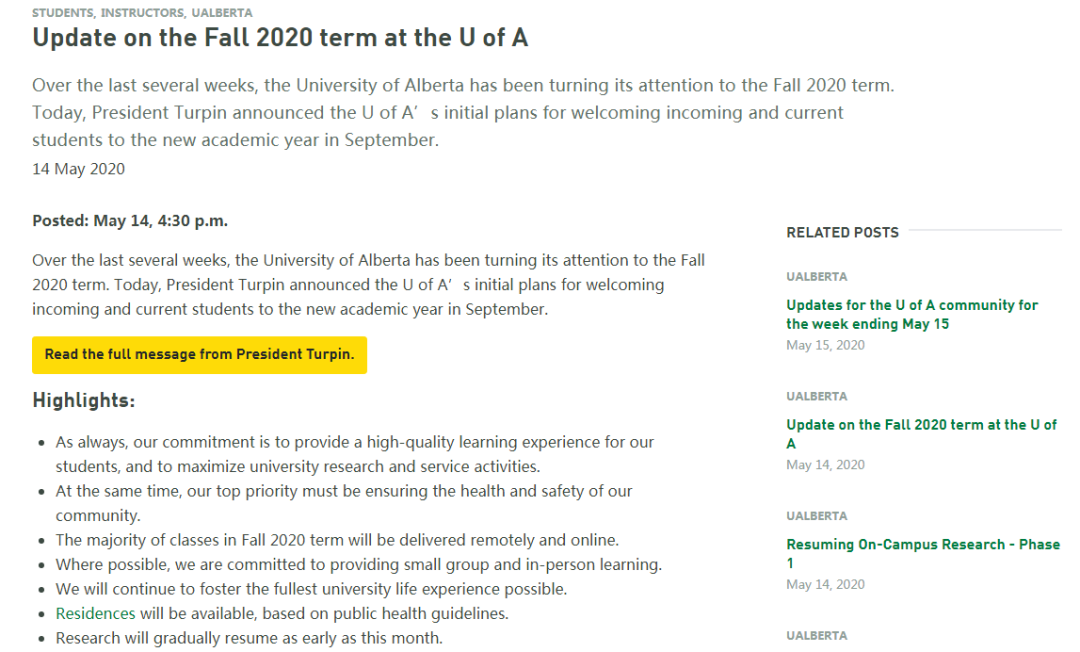The image size is (1080, 652).
Task: Click the Posted: May 14, 4:30 p.m. line
Action: pos(130,221)
